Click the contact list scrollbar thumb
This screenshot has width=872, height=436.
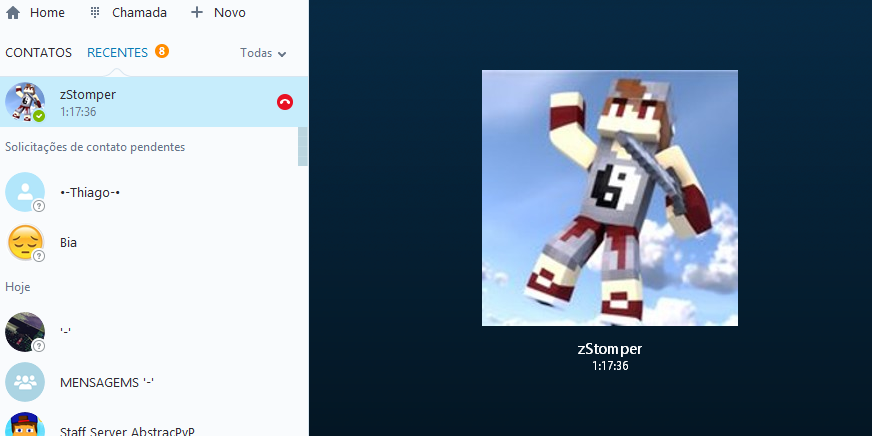coord(303,146)
